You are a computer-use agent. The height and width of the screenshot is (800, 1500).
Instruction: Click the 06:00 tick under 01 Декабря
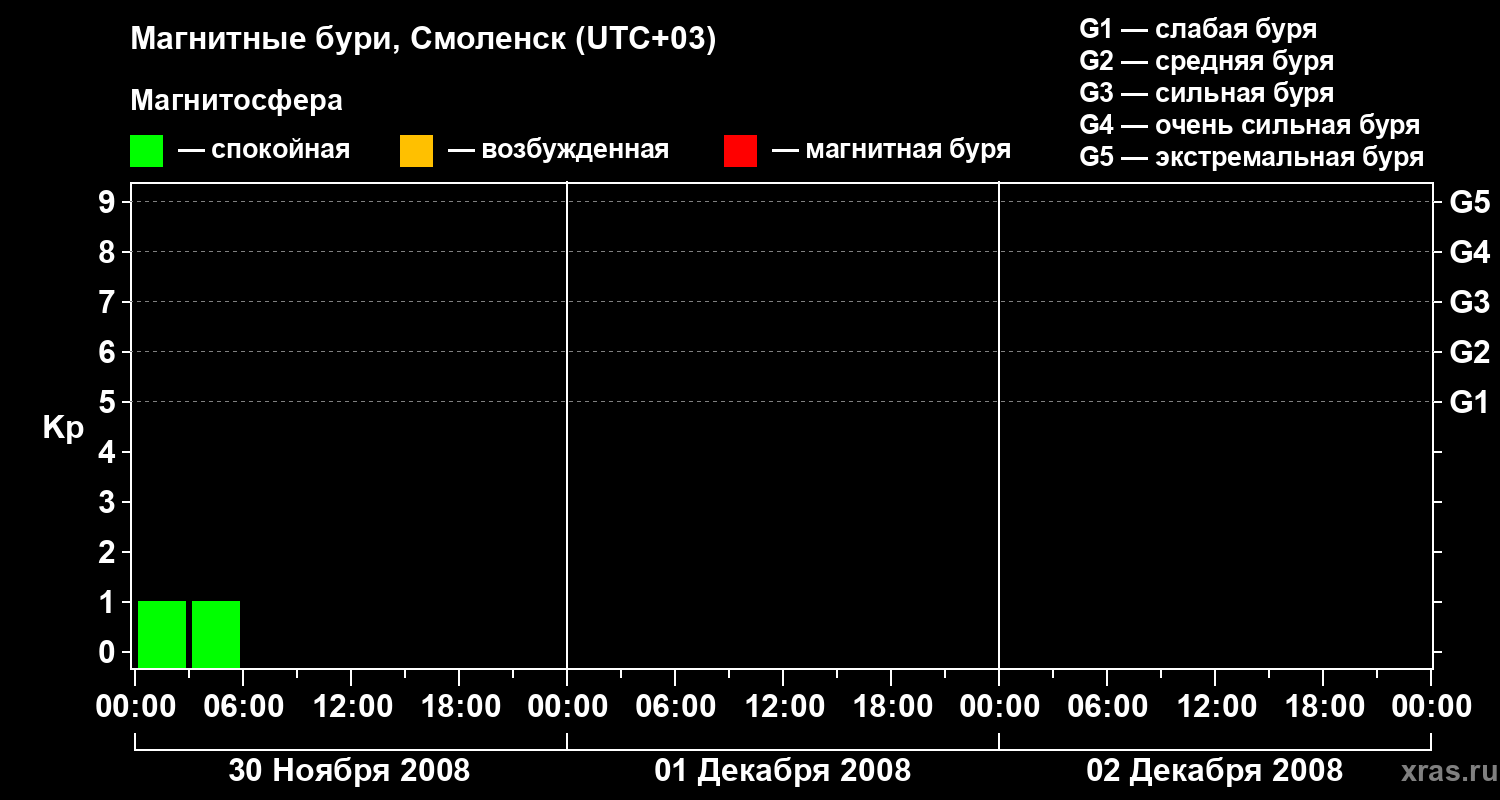pos(675,706)
